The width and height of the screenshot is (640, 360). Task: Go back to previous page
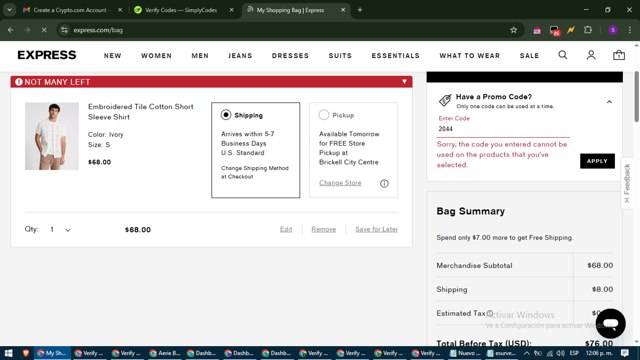tap(11, 30)
